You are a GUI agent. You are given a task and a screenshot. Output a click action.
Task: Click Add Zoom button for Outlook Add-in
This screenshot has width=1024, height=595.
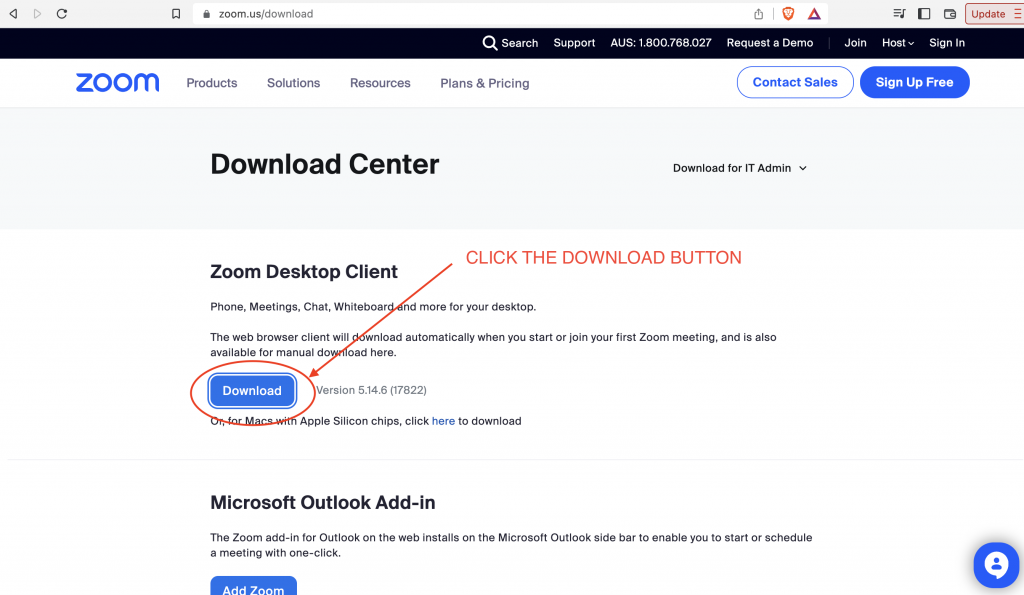(253, 586)
